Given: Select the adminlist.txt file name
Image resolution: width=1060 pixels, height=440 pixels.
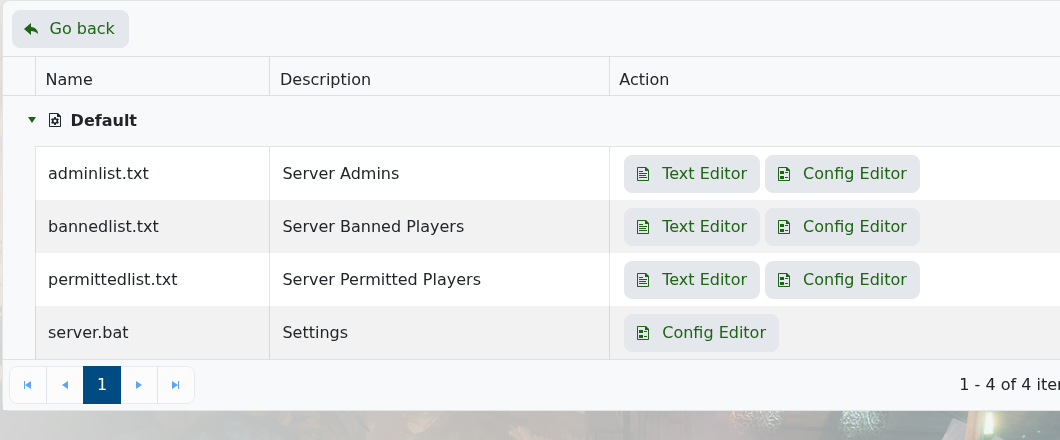Looking at the screenshot, I should coord(98,174).
